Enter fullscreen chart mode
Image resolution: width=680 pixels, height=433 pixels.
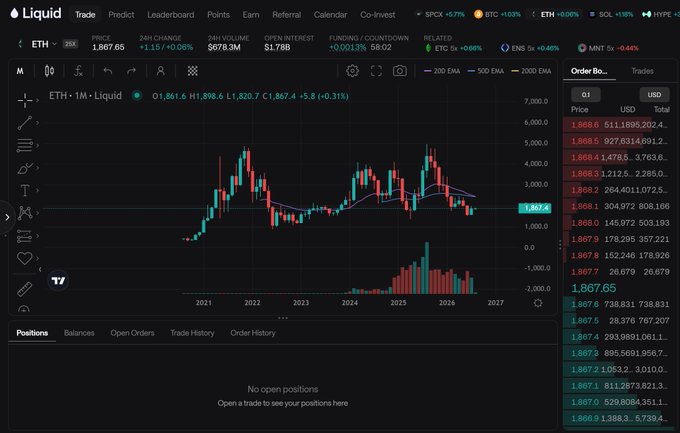376,71
